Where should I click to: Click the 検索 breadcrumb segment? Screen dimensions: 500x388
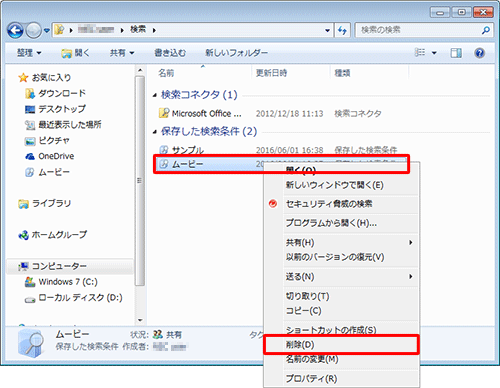coord(138,30)
